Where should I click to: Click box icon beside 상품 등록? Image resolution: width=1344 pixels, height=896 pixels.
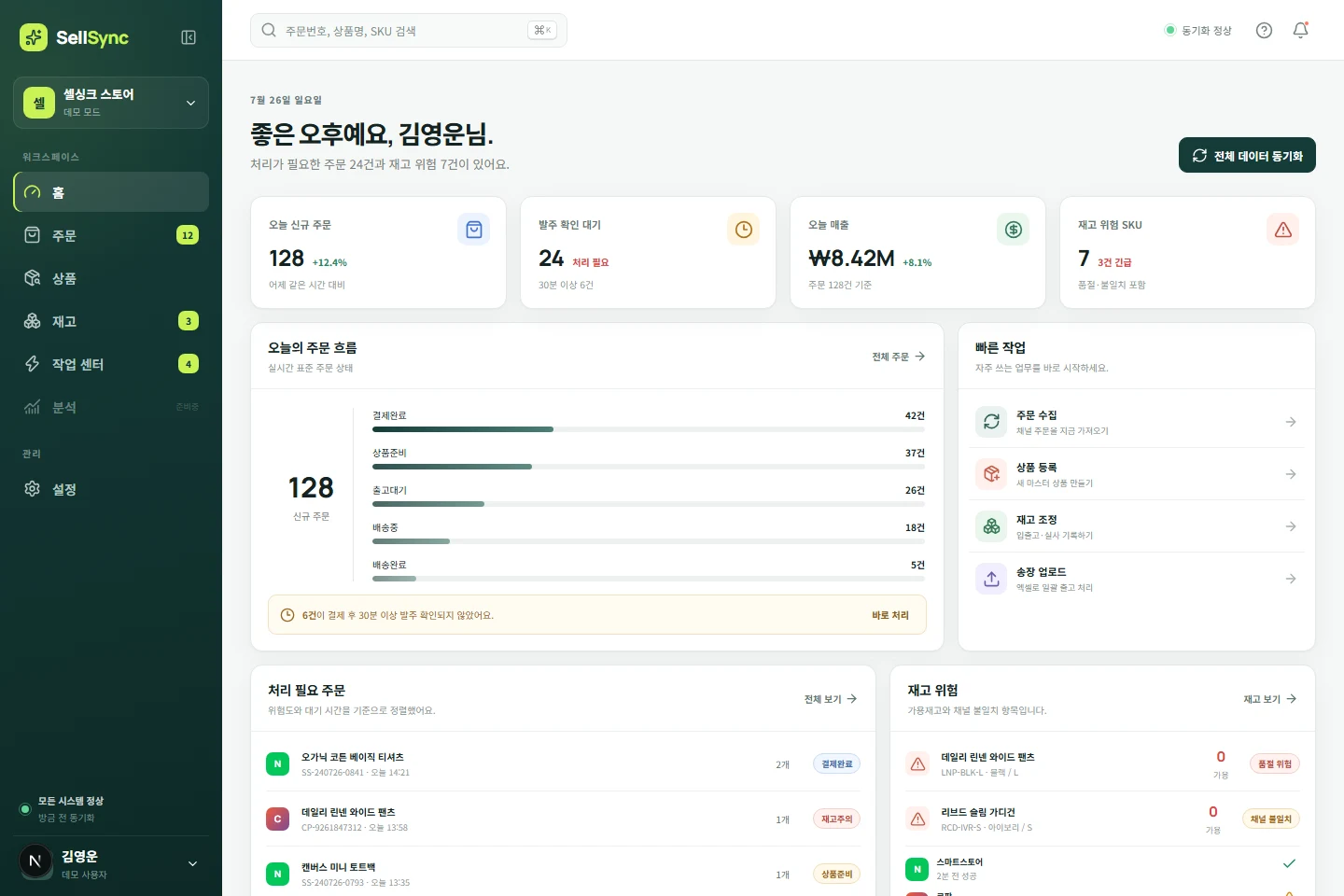click(x=991, y=474)
